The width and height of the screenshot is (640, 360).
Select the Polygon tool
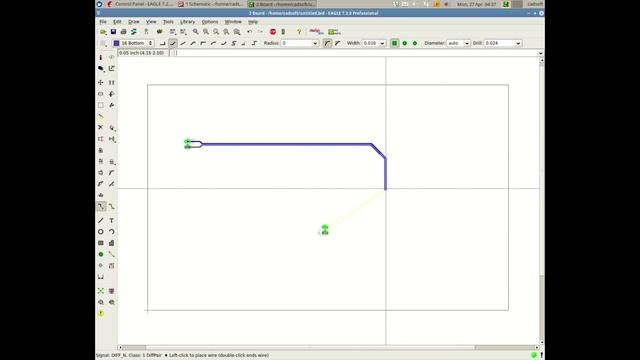[x=111, y=243]
